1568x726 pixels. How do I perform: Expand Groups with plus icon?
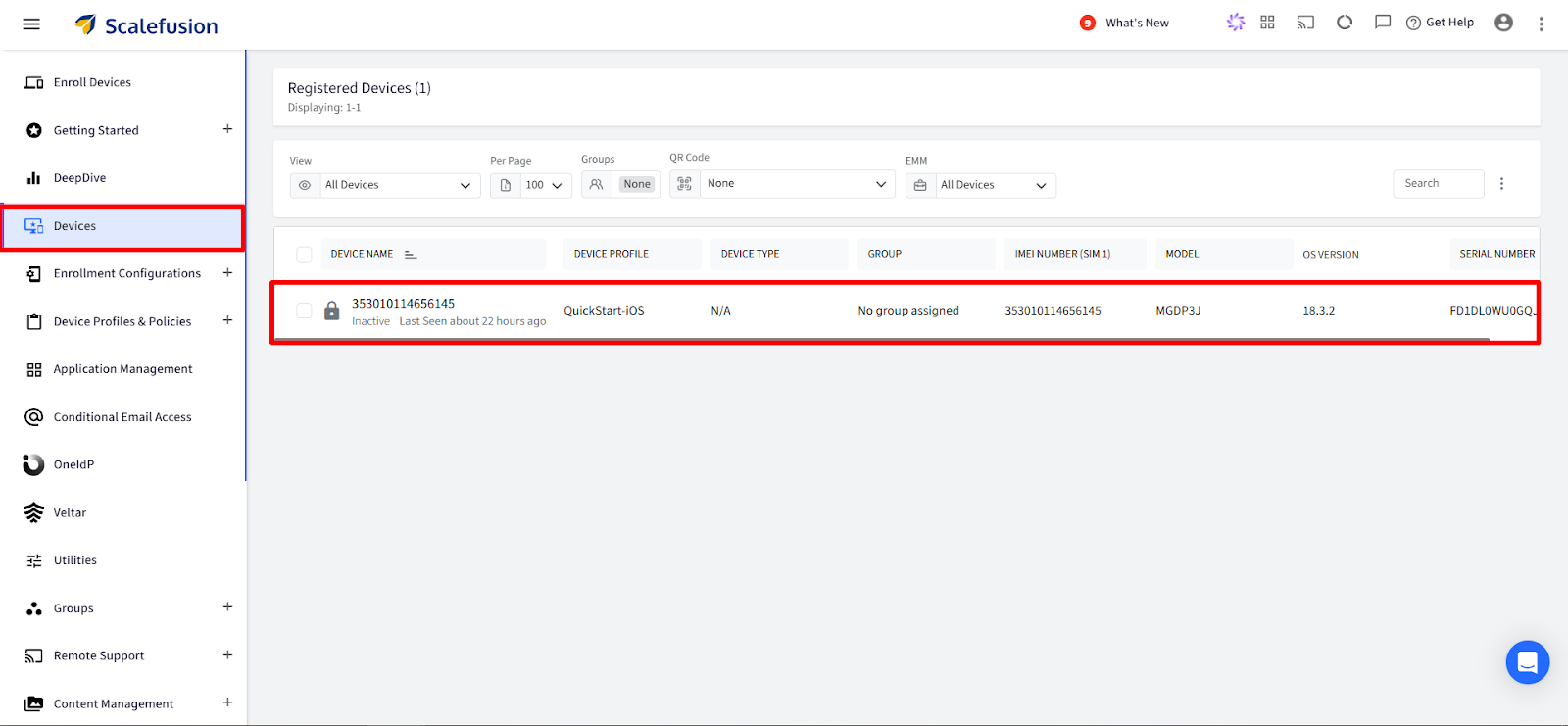click(227, 607)
